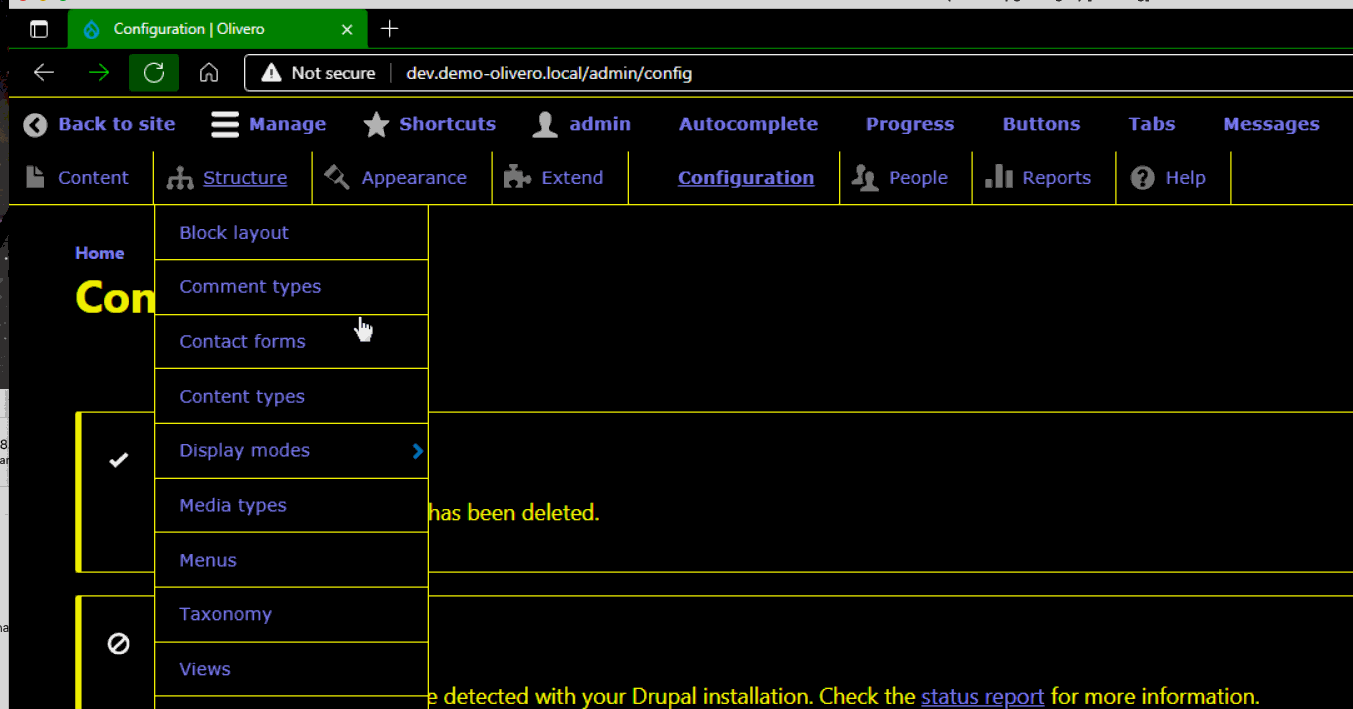Viewport: 1353px width, 709px height.
Task: Open the Help admin menu
Action: 1185,178
